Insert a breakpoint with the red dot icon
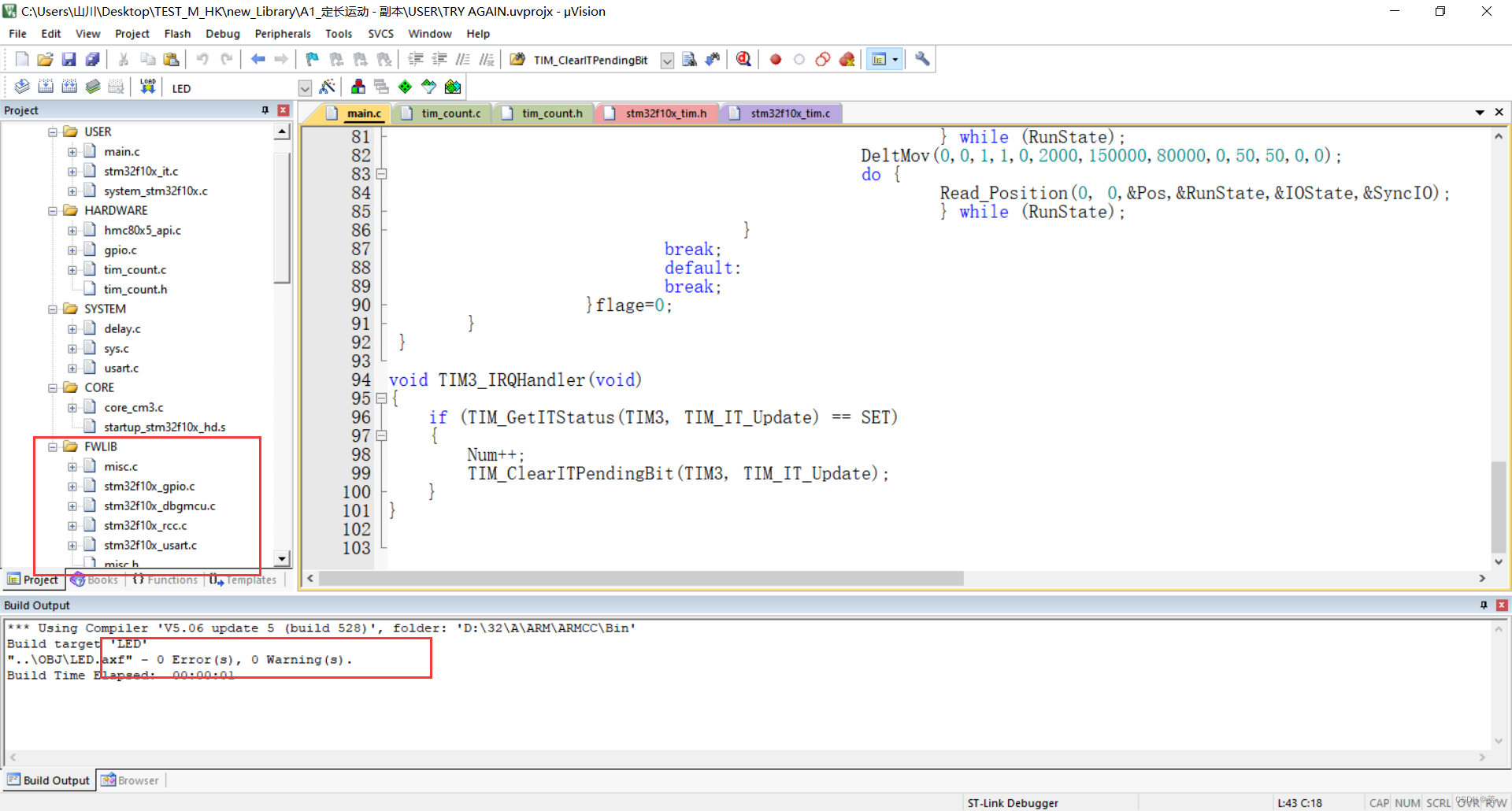 (x=775, y=59)
